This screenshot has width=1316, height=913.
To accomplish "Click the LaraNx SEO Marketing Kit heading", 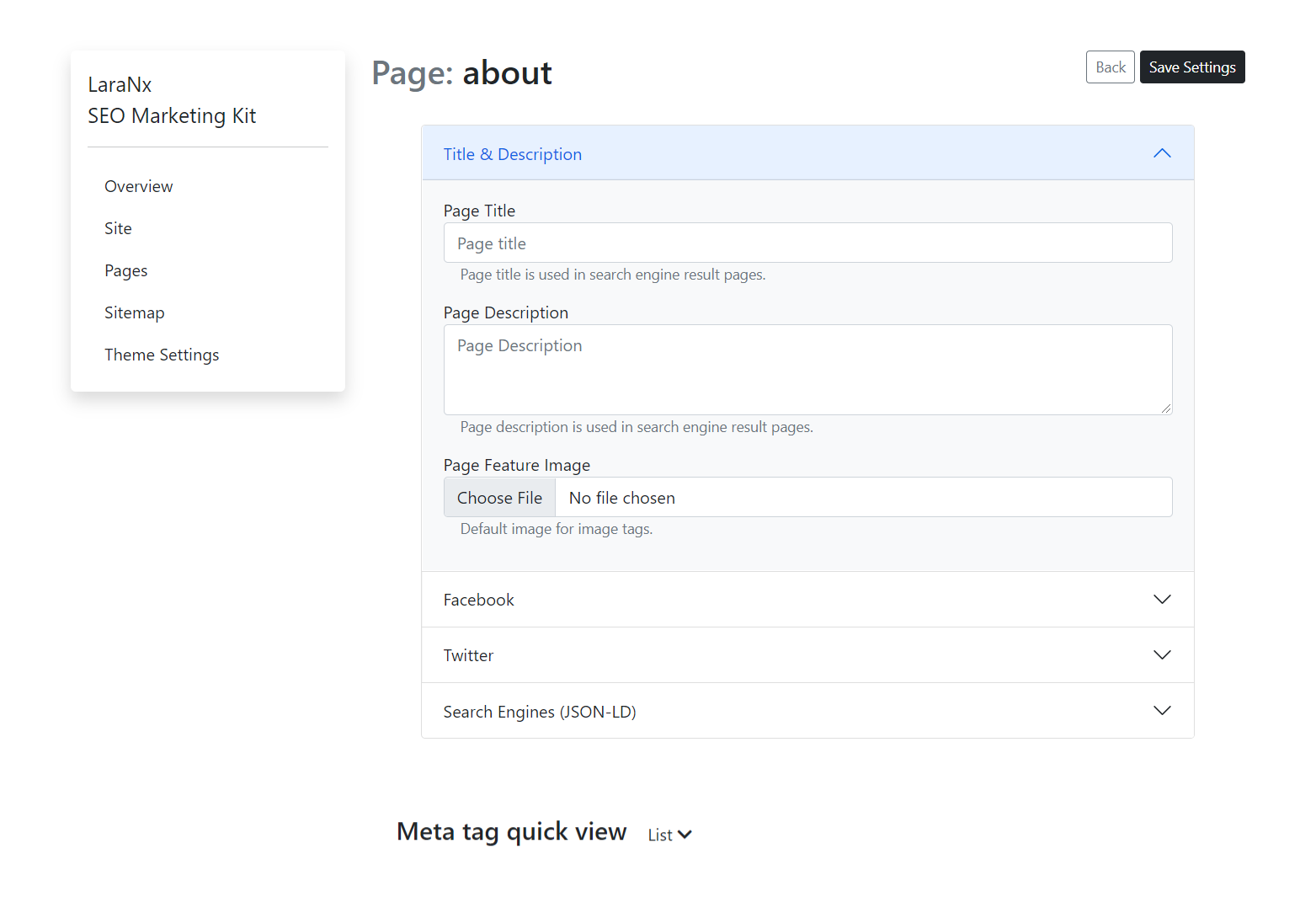I will click(x=172, y=99).
